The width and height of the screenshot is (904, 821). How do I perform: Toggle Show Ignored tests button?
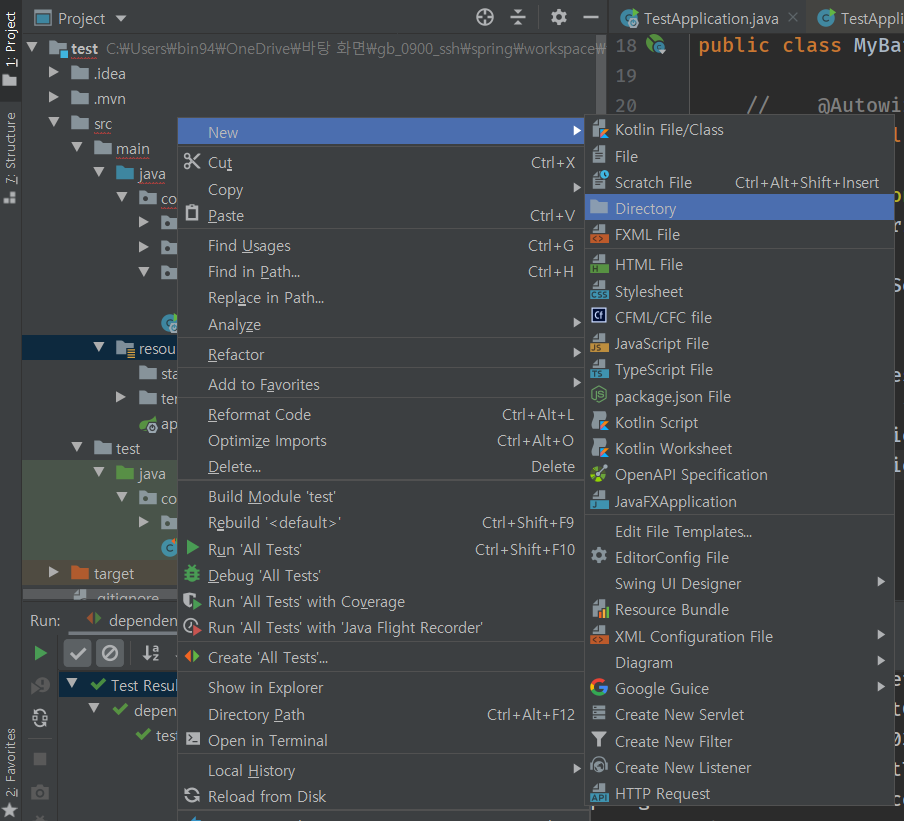pos(110,653)
